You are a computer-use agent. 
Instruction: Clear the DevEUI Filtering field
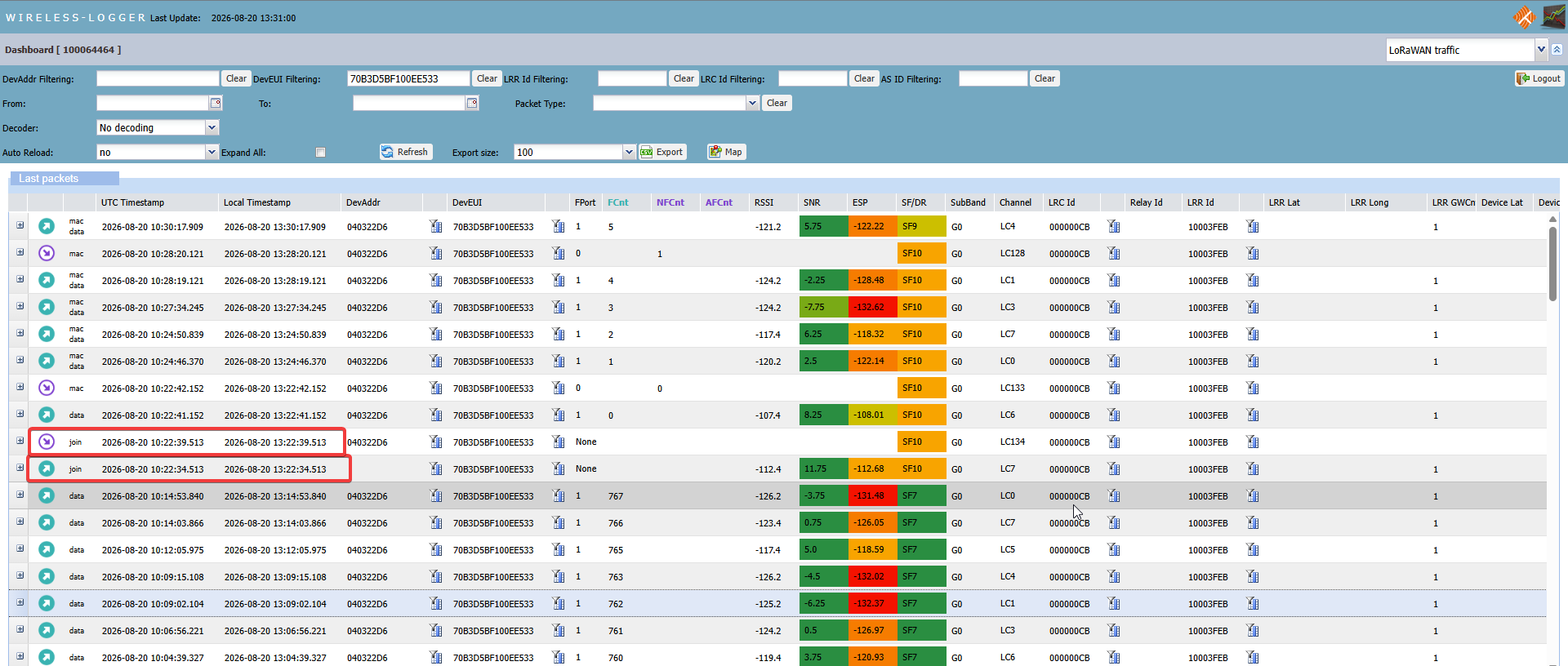tap(488, 78)
